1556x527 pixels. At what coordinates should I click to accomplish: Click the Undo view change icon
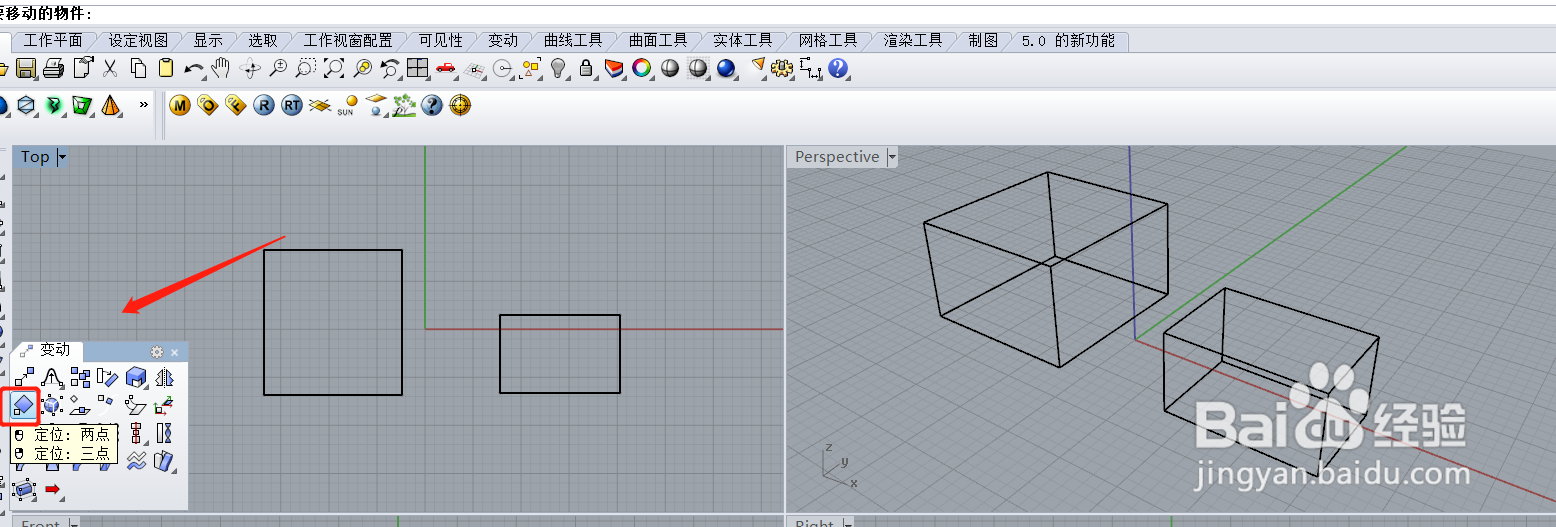click(390, 68)
